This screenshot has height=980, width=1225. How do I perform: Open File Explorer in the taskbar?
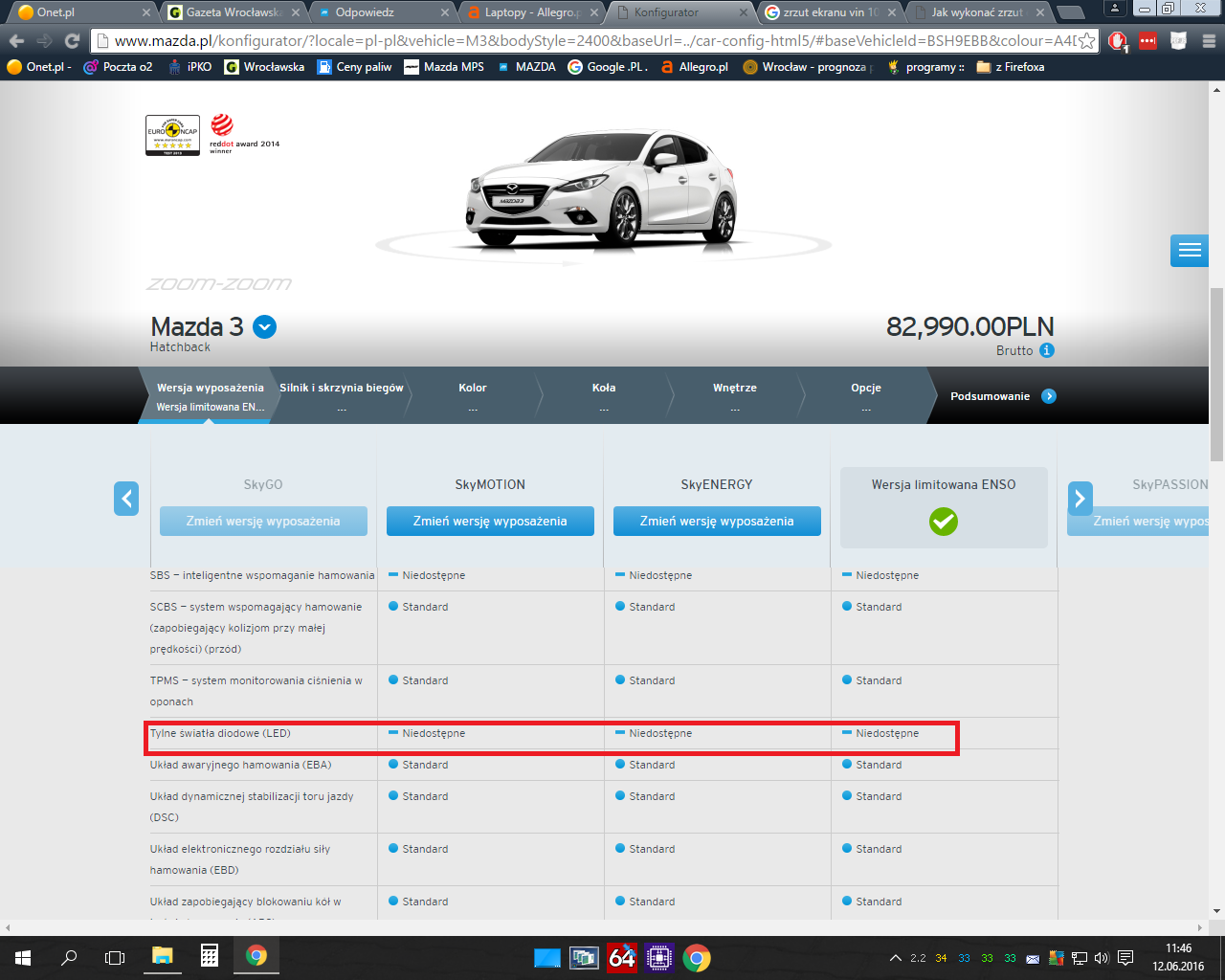162,956
